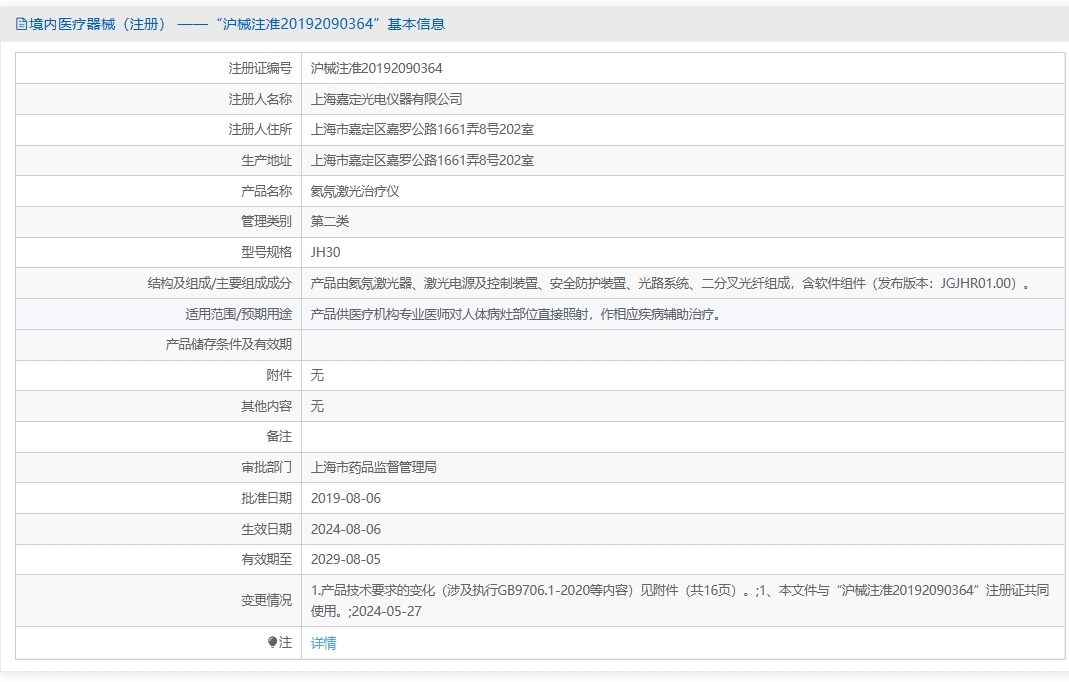Click the 批准日期 label
Image resolution: width=1069 pixels, height=682 pixels.
point(266,499)
